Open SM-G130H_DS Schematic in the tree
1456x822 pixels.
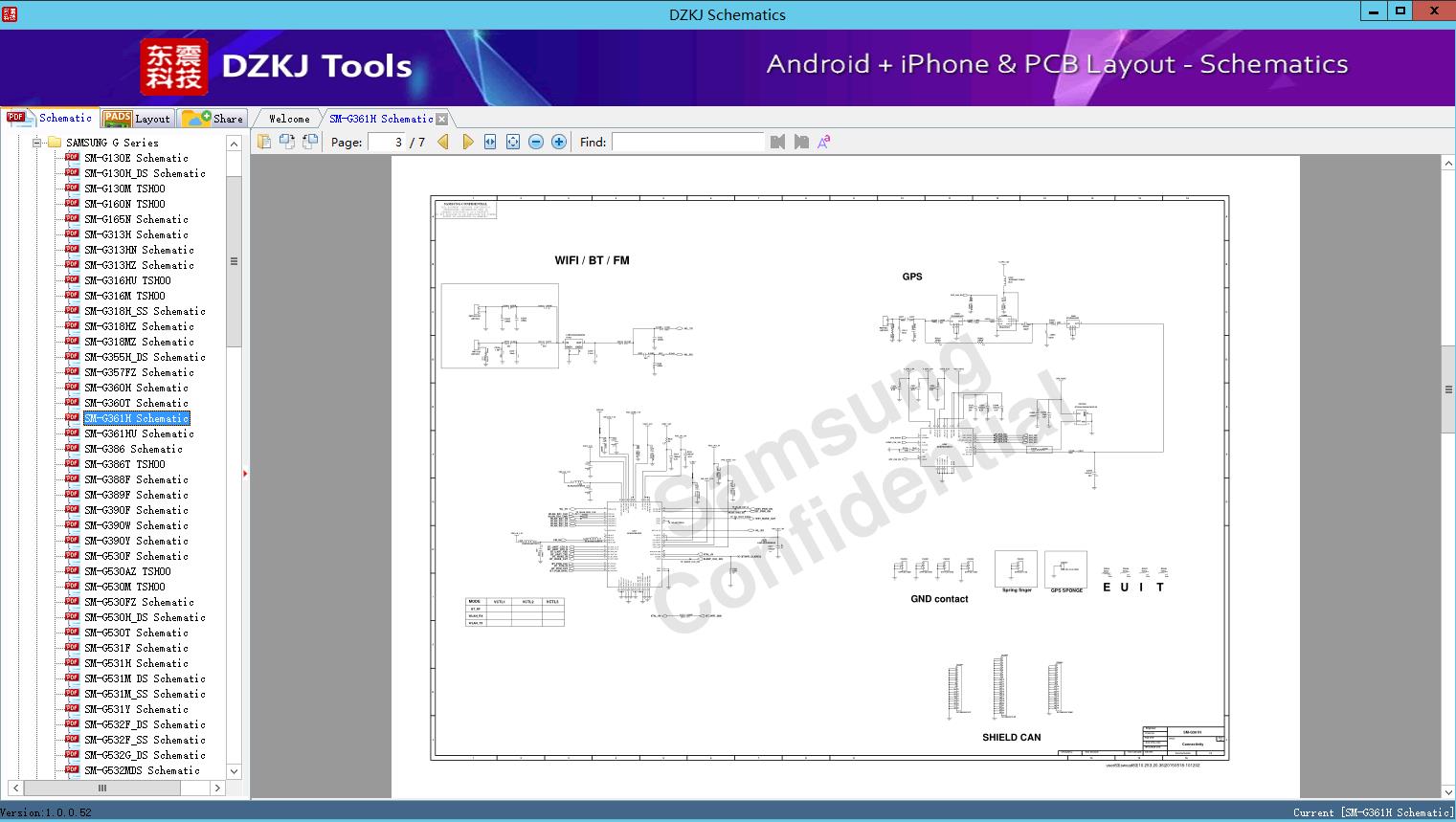(145, 173)
